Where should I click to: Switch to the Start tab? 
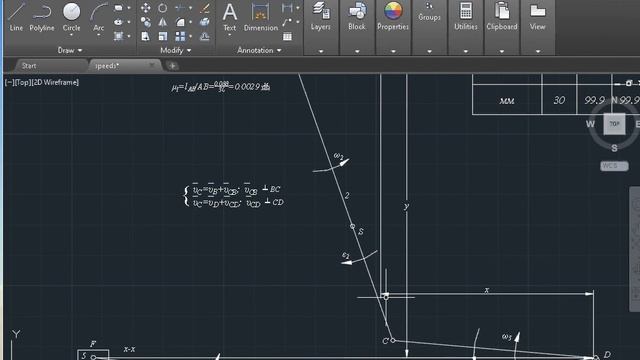point(29,66)
